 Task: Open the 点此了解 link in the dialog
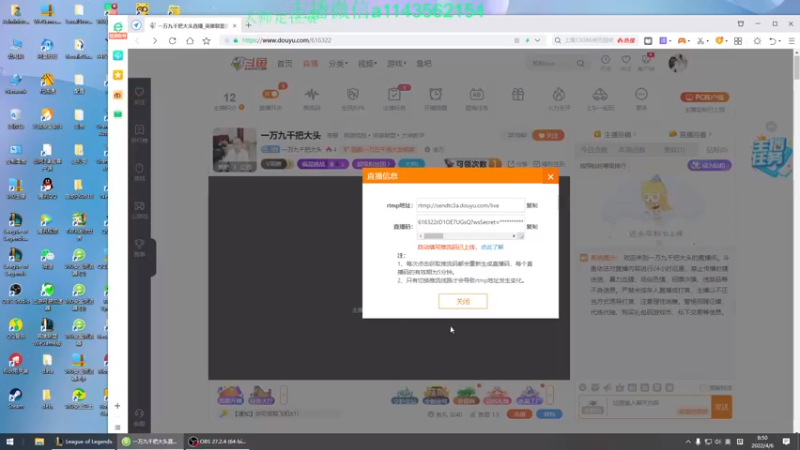click(x=492, y=247)
